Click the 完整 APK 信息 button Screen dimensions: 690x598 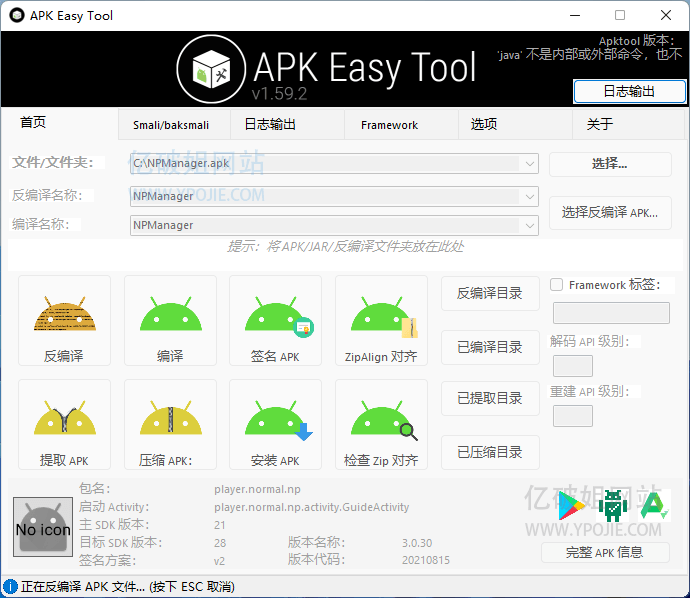605,552
